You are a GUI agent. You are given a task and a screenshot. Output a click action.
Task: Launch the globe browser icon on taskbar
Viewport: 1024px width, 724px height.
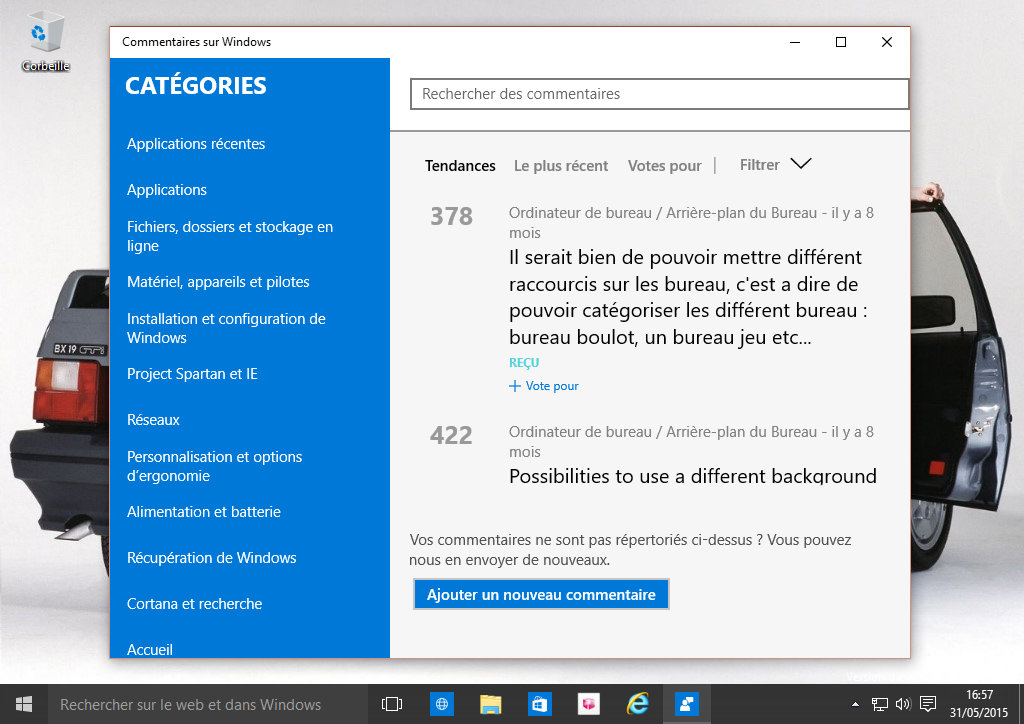pos(441,704)
